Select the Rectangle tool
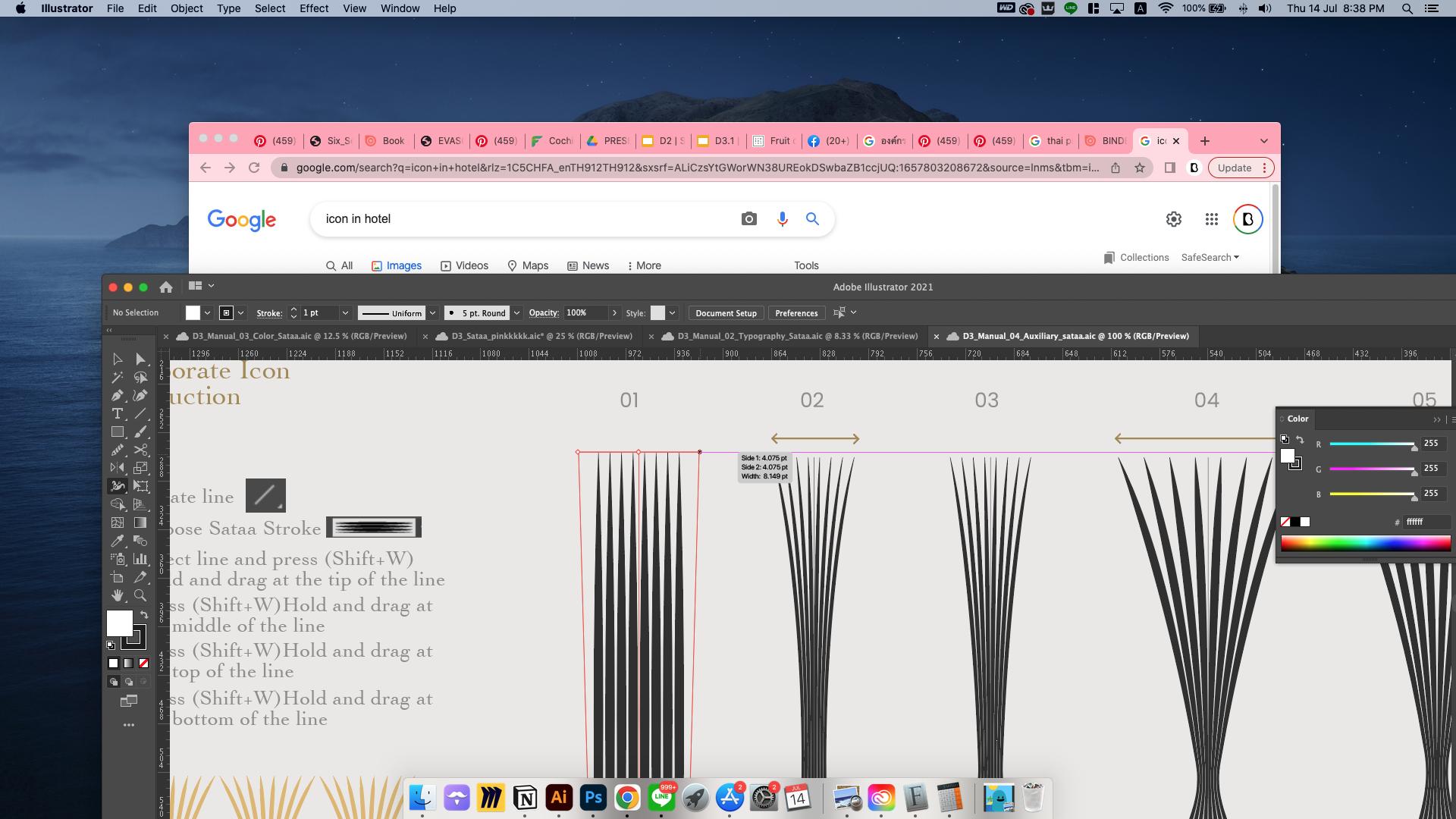Image resolution: width=1456 pixels, height=819 pixels. [117, 431]
